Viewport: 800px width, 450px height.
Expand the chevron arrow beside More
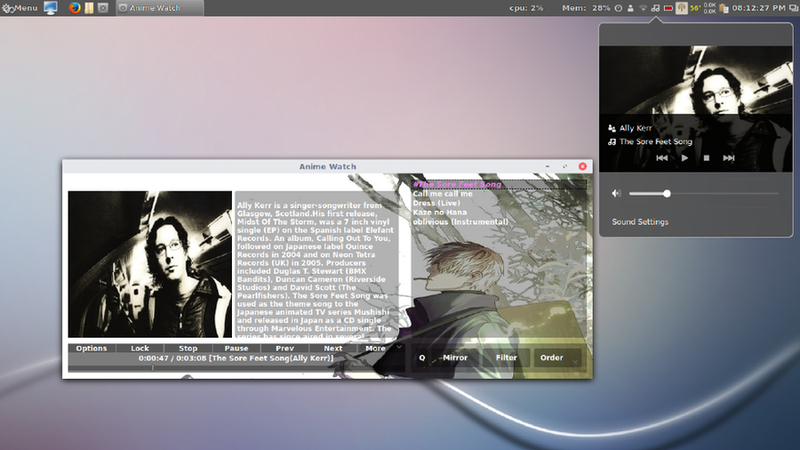tap(399, 347)
